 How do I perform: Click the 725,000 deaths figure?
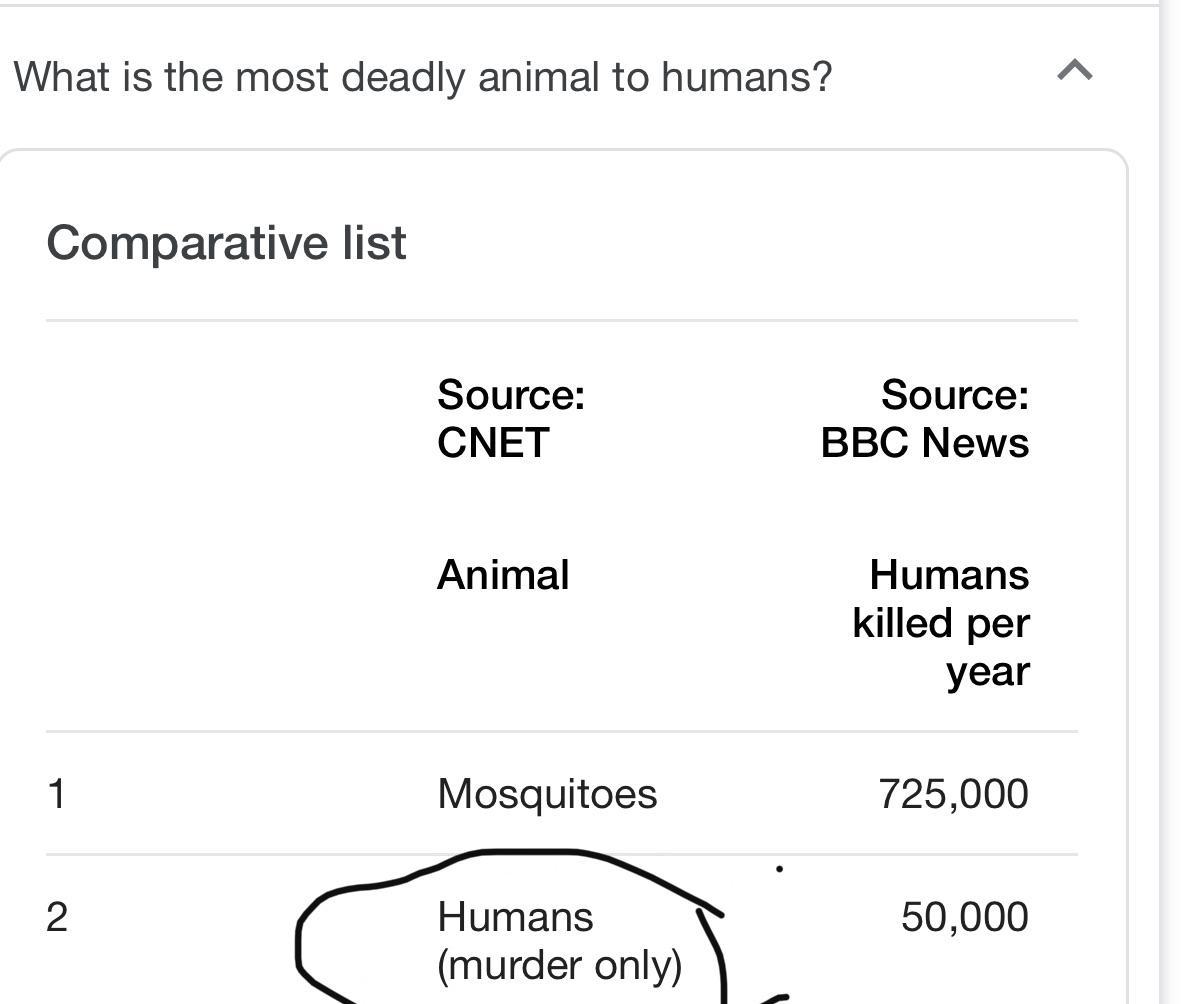pyautogui.click(x=953, y=794)
